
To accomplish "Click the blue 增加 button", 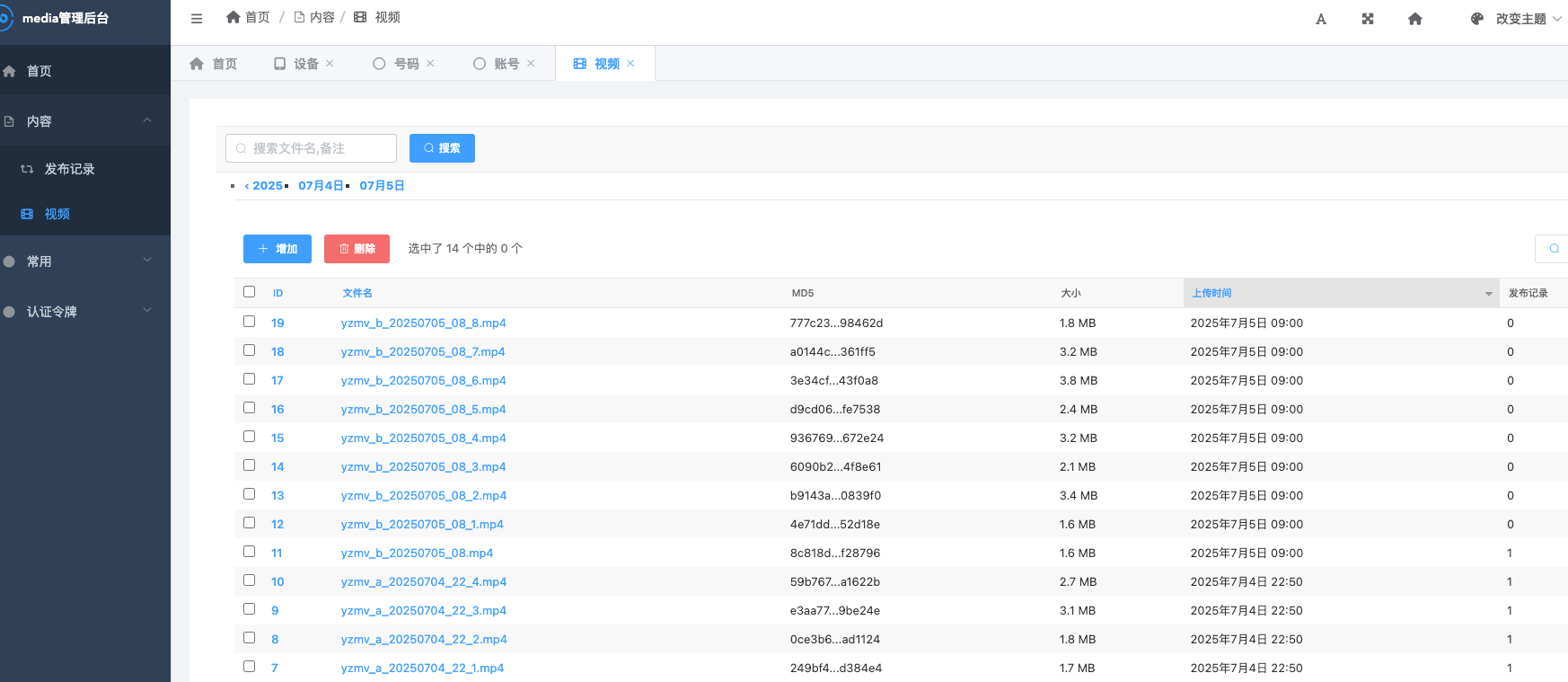I will [277, 249].
